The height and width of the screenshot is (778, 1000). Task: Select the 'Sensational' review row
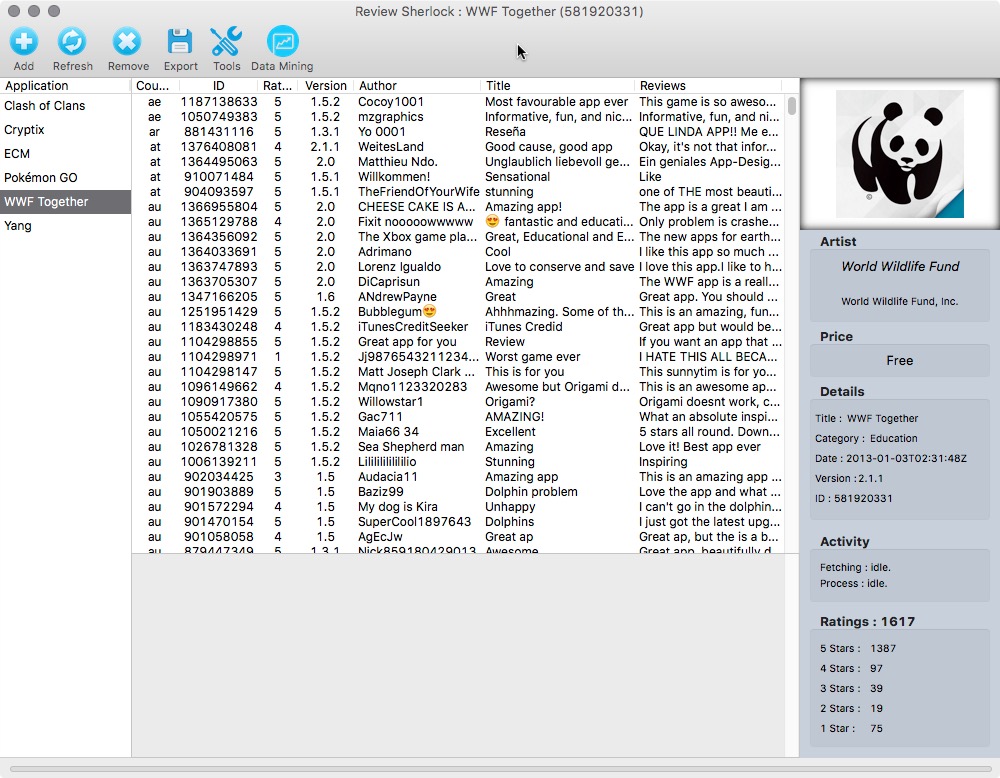[458, 177]
